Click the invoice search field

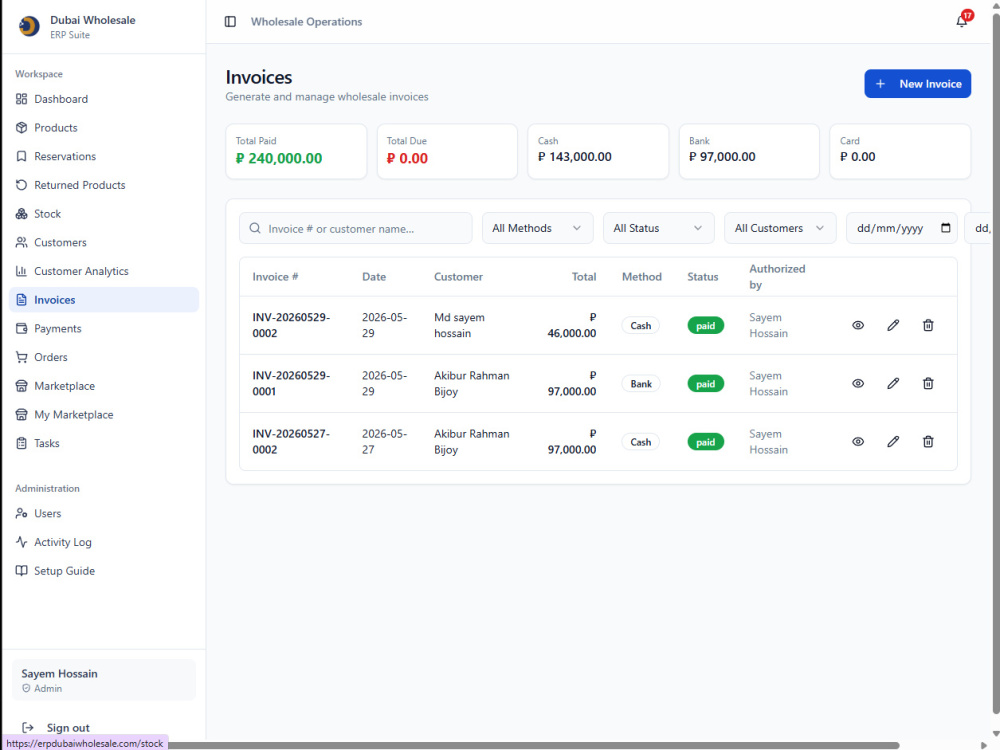click(355, 228)
